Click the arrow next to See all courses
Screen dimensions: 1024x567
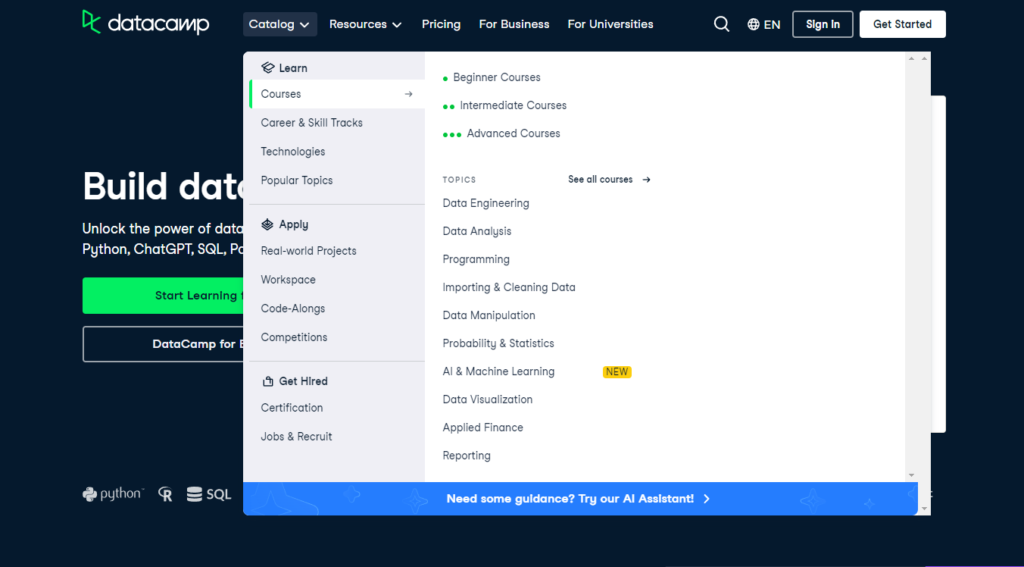[646, 180]
